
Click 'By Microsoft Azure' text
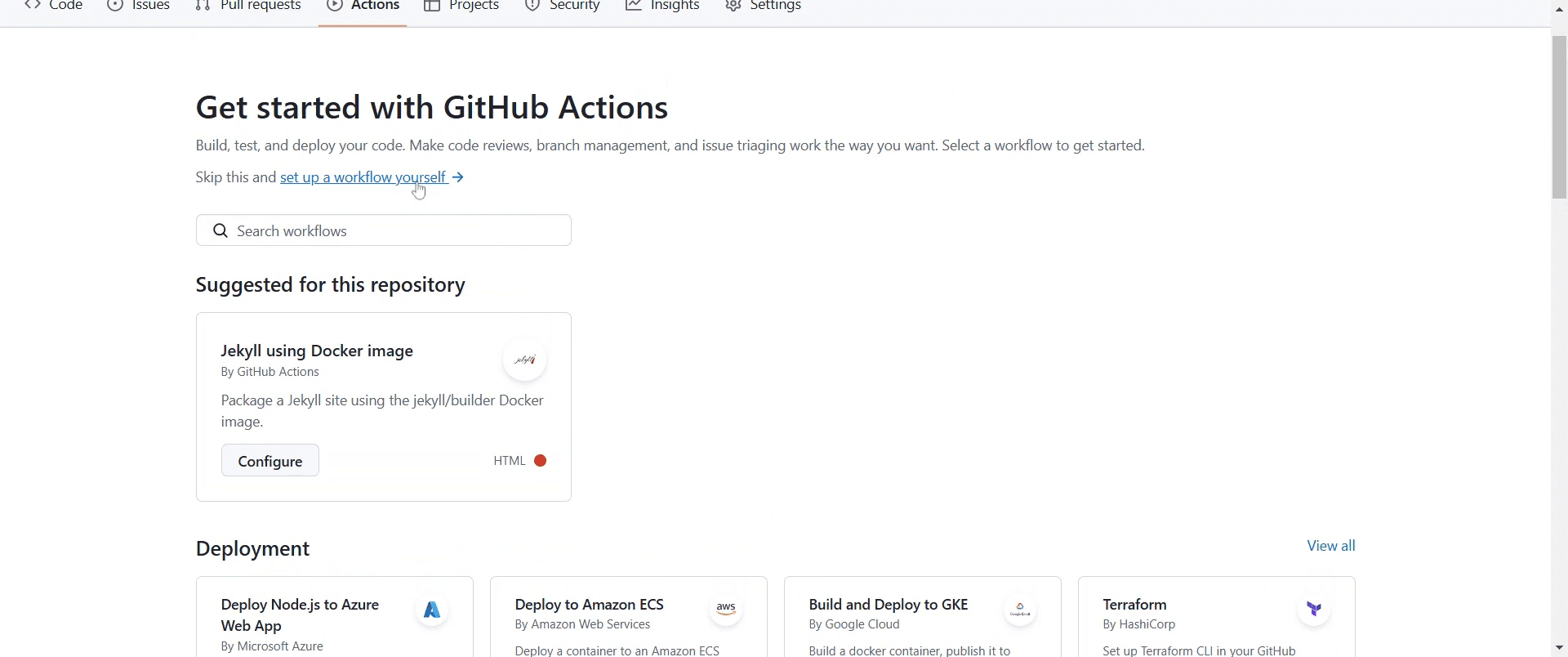point(272,646)
